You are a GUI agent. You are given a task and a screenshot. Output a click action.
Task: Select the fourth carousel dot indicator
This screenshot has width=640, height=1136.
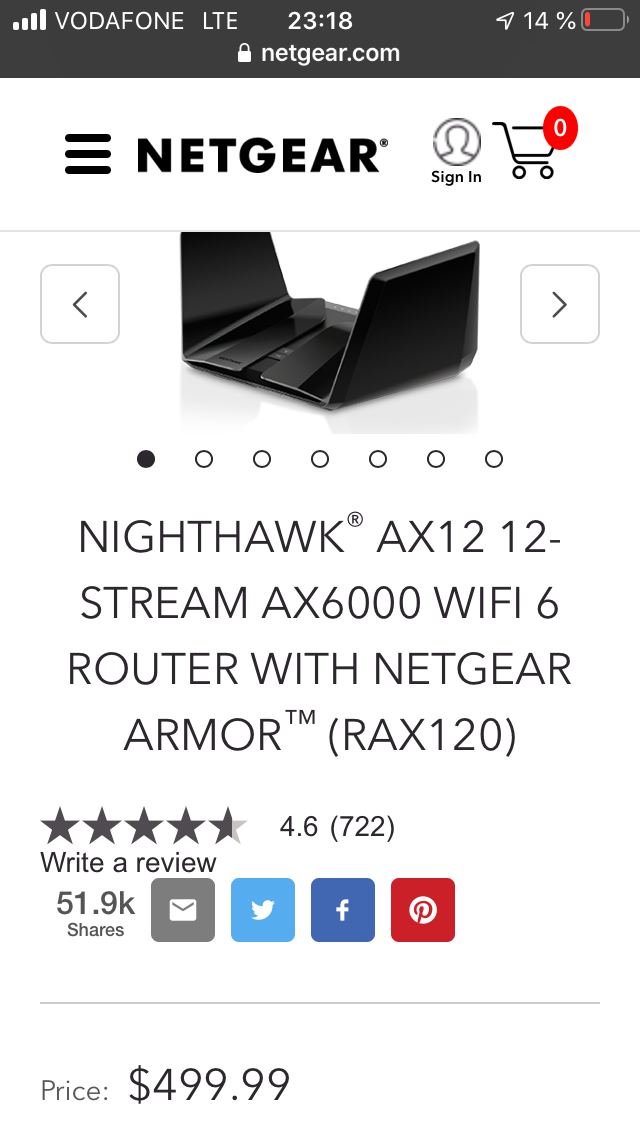click(320, 459)
